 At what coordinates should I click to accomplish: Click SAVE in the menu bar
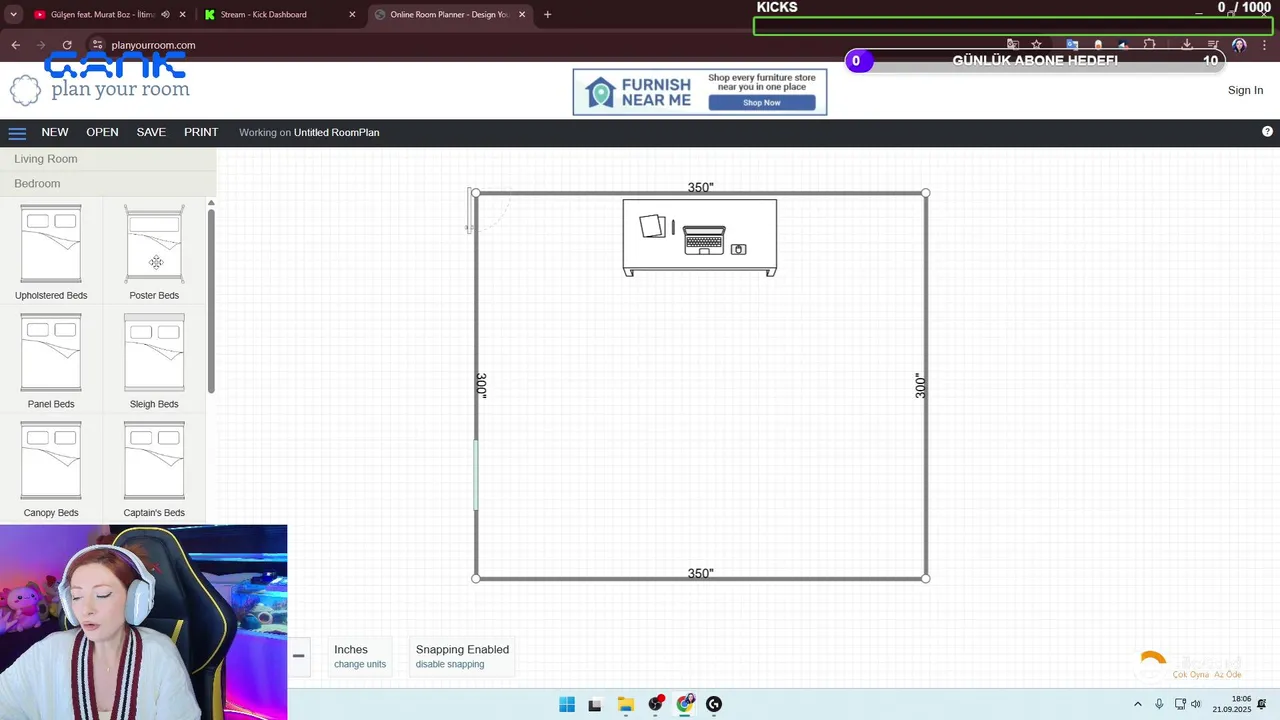(x=151, y=132)
